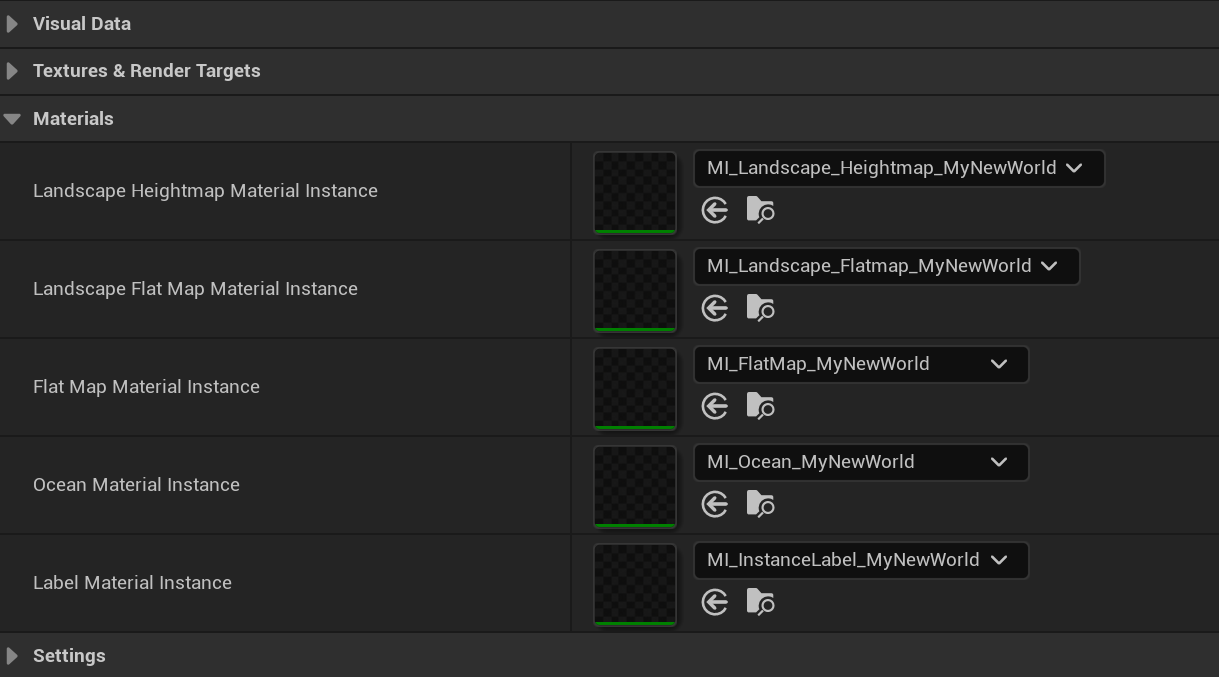Browse to Ocean Material Instance asset in Content Browser

click(x=760, y=504)
